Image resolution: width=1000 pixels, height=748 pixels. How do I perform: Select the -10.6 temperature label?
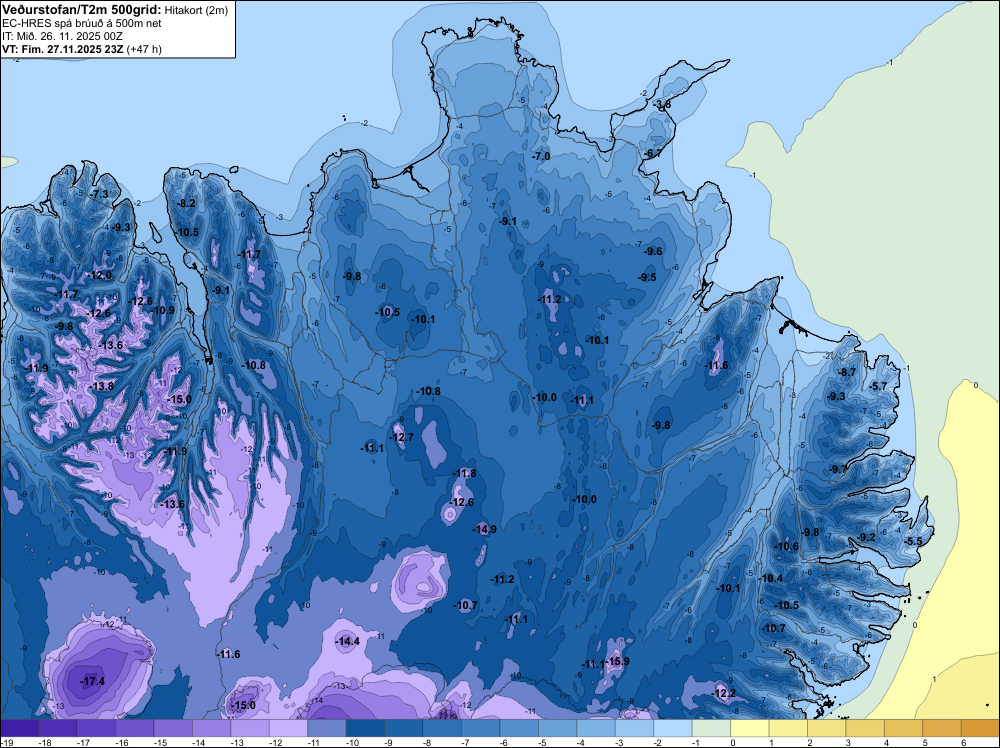pyautogui.click(x=786, y=546)
